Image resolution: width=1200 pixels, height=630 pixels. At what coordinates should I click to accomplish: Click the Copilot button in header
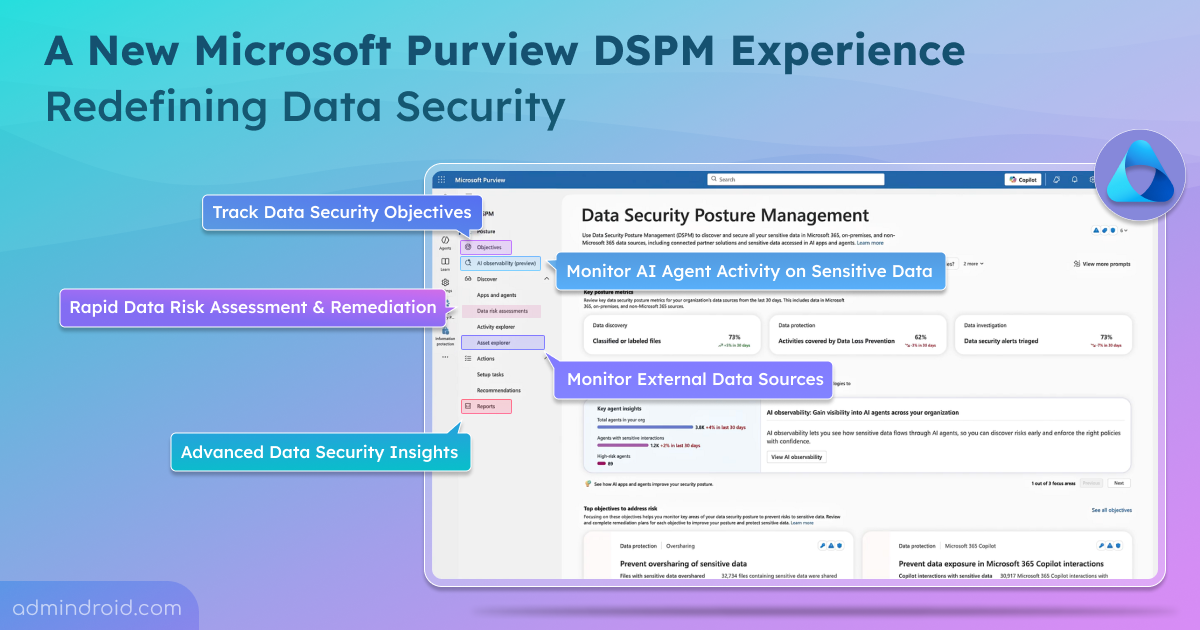(1023, 180)
